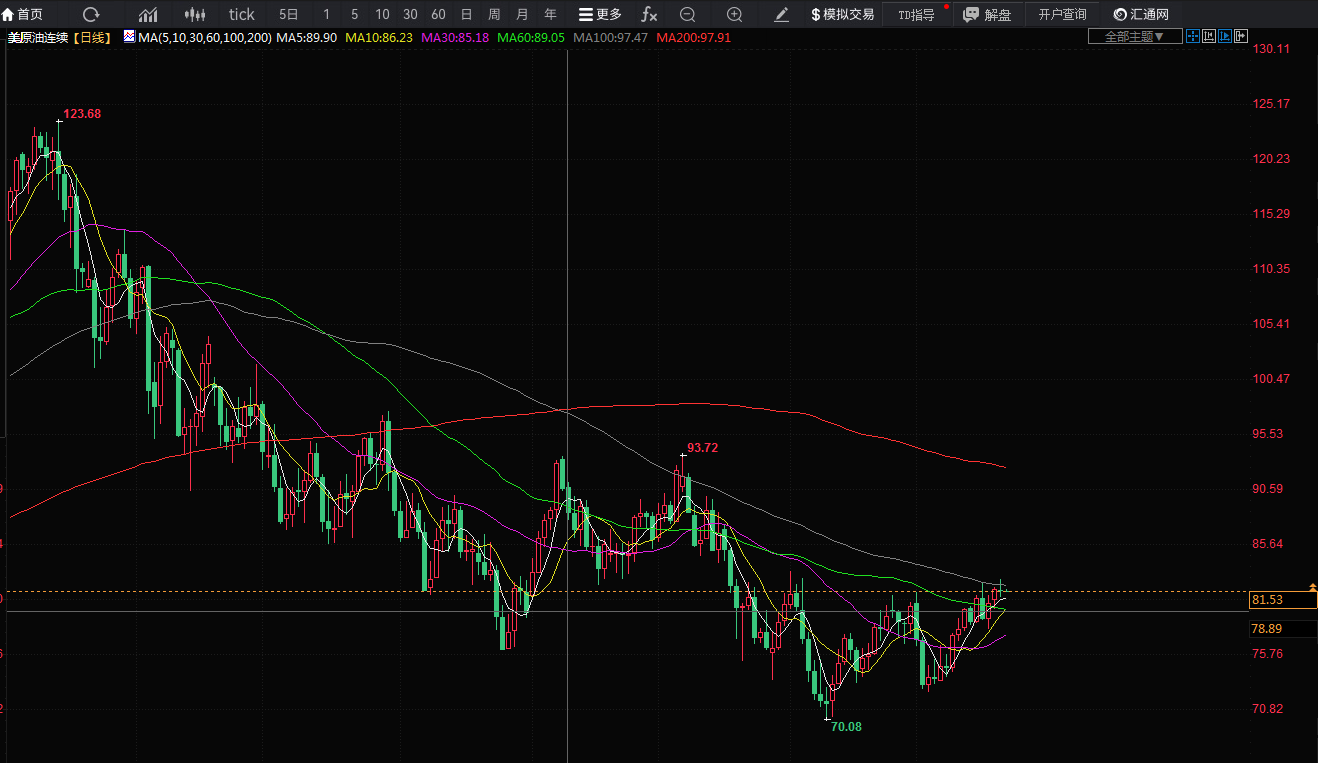Switch to the line chart view icon
Screen dimensions: 1318x763
pos(148,14)
